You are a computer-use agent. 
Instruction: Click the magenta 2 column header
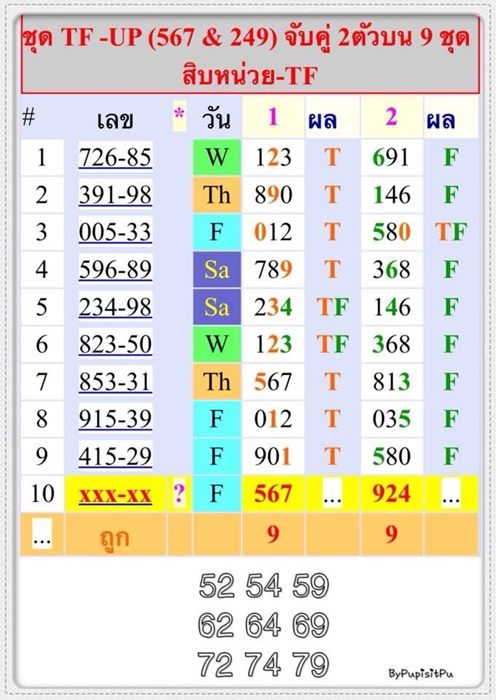pyautogui.click(x=391, y=117)
